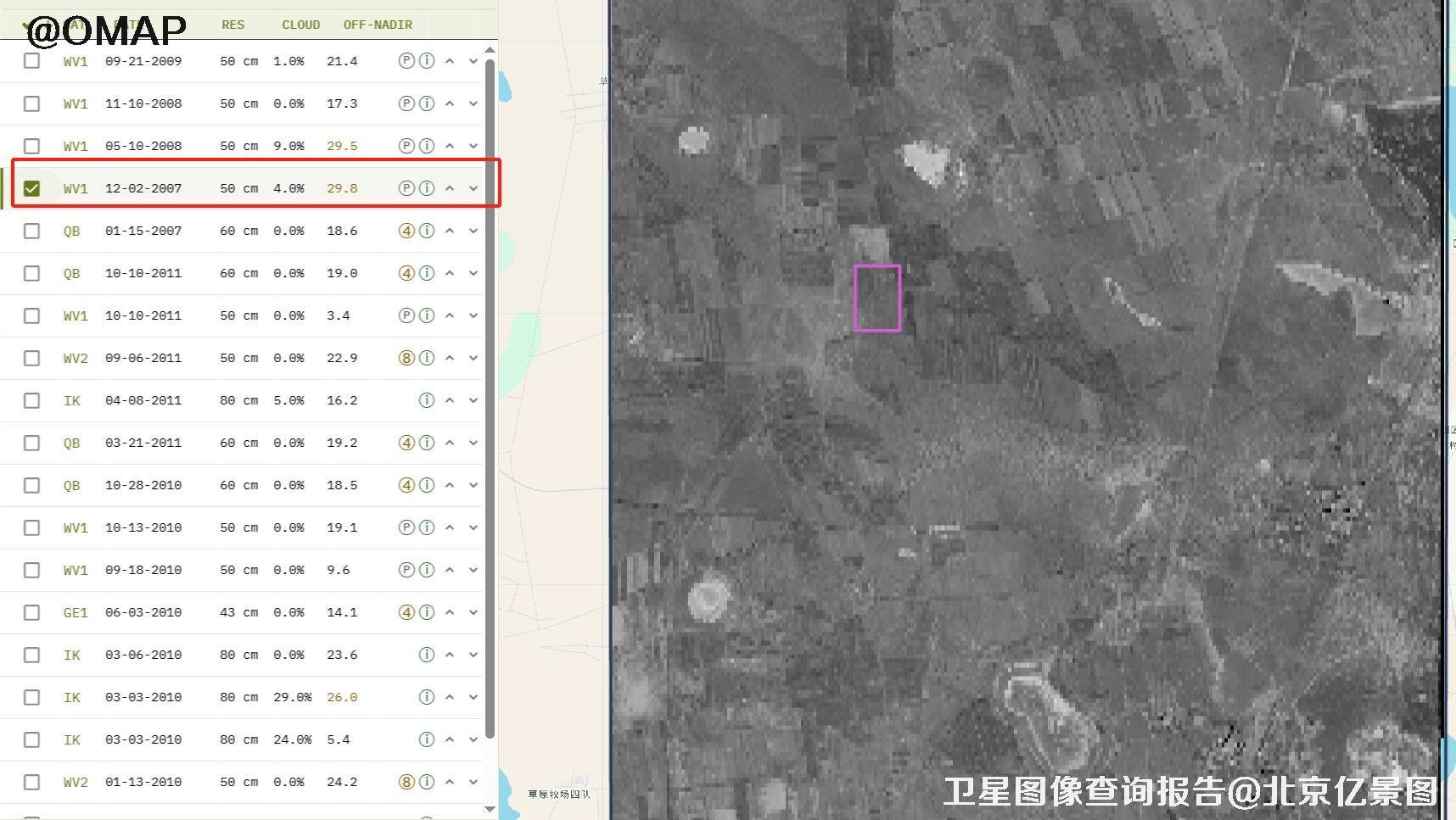Click down chevron on WV1 09-18-2010 row
This screenshot has height=820, width=1456.
pyautogui.click(x=473, y=570)
